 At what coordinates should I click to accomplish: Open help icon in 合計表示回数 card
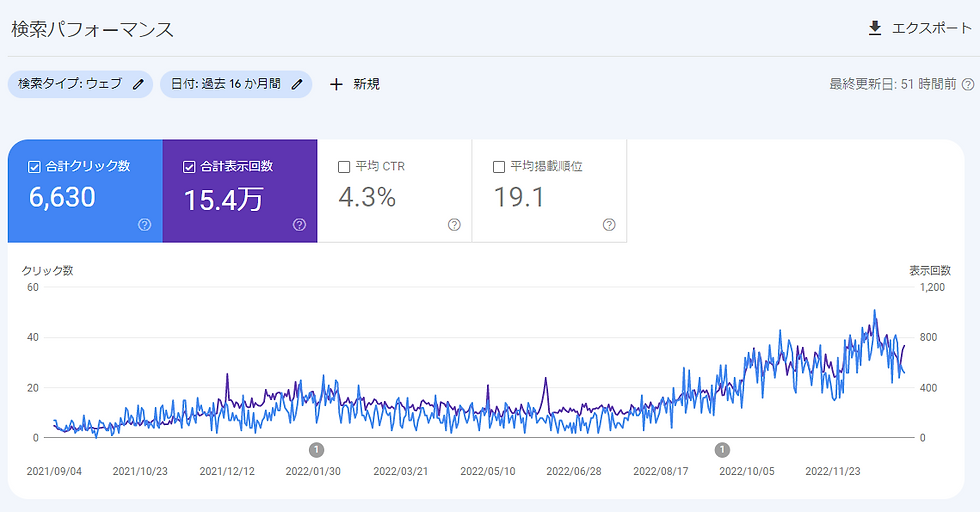299,224
